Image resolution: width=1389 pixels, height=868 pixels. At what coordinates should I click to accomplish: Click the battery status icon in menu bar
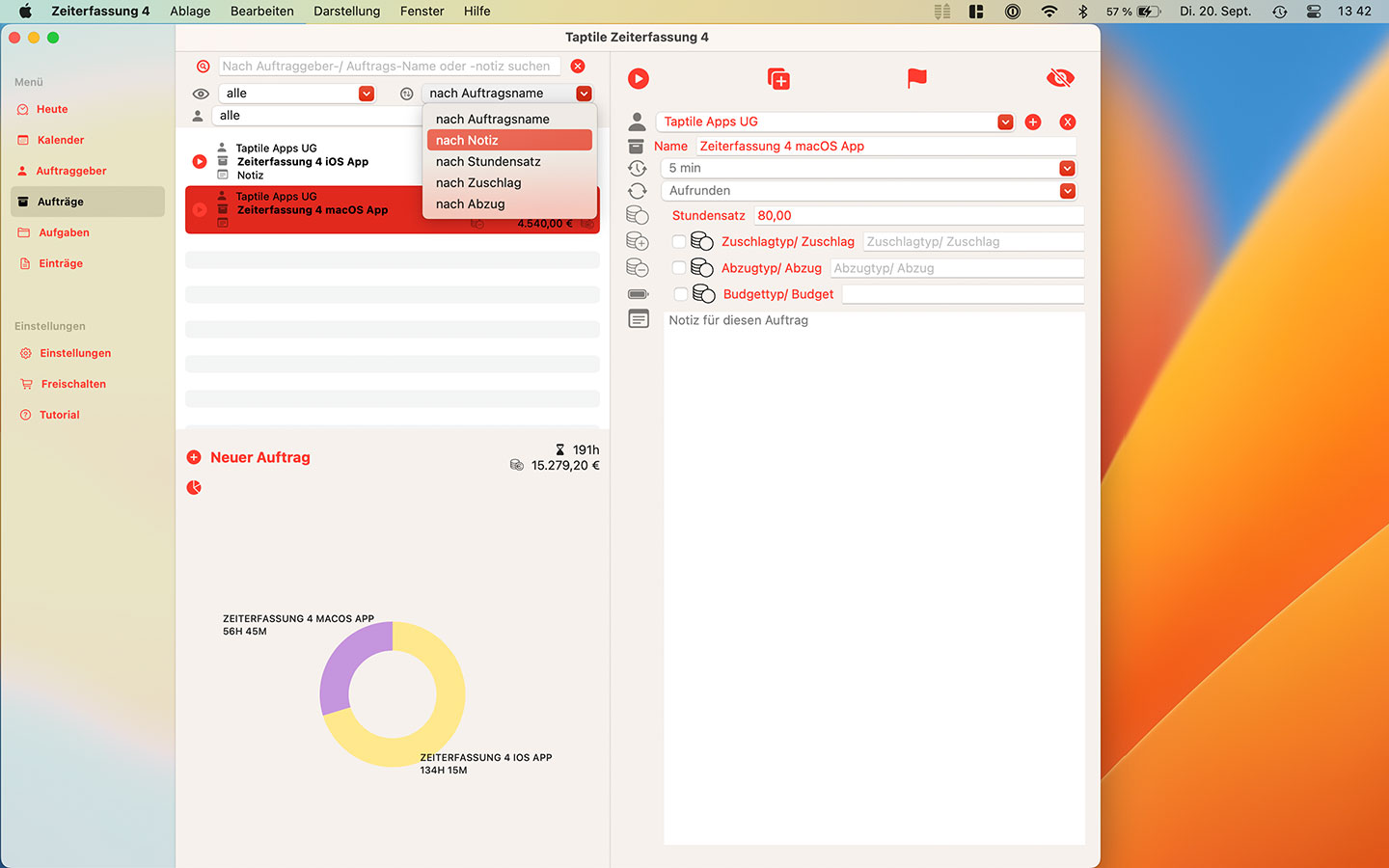[x=1149, y=12]
